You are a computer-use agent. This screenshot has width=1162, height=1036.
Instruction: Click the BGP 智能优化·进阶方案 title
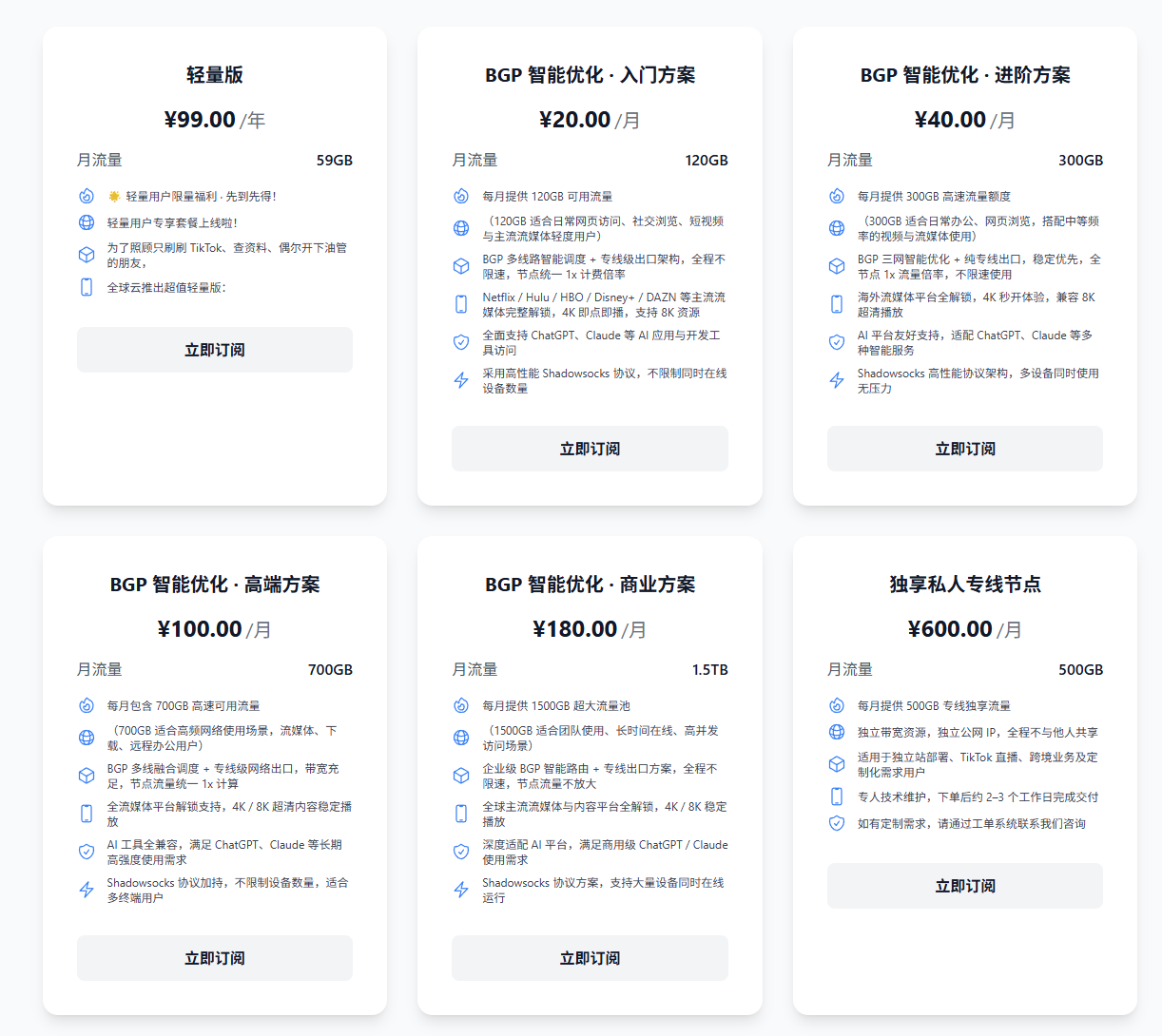964,74
